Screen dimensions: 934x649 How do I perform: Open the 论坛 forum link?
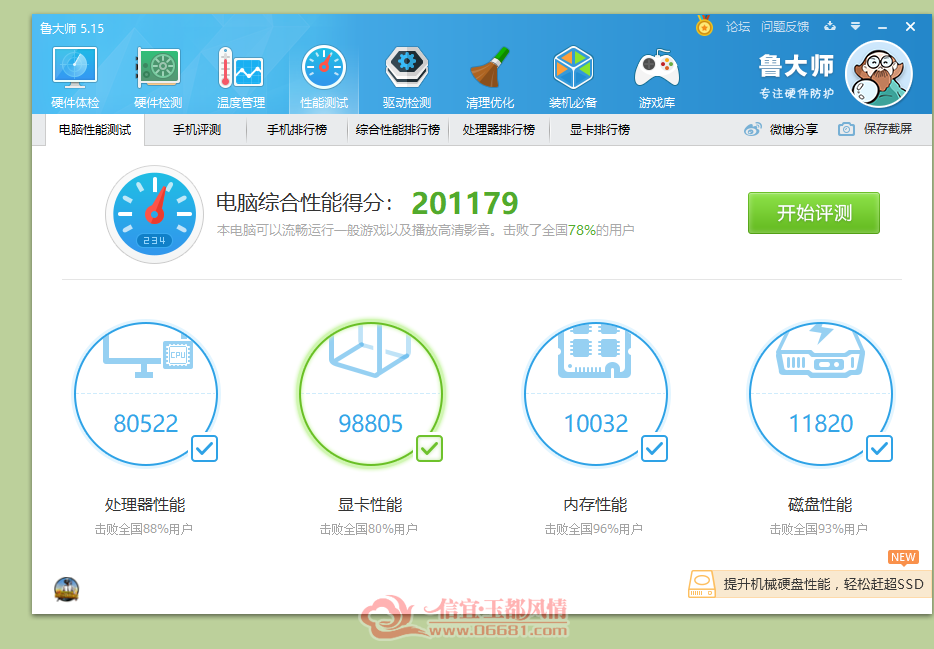(737, 27)
